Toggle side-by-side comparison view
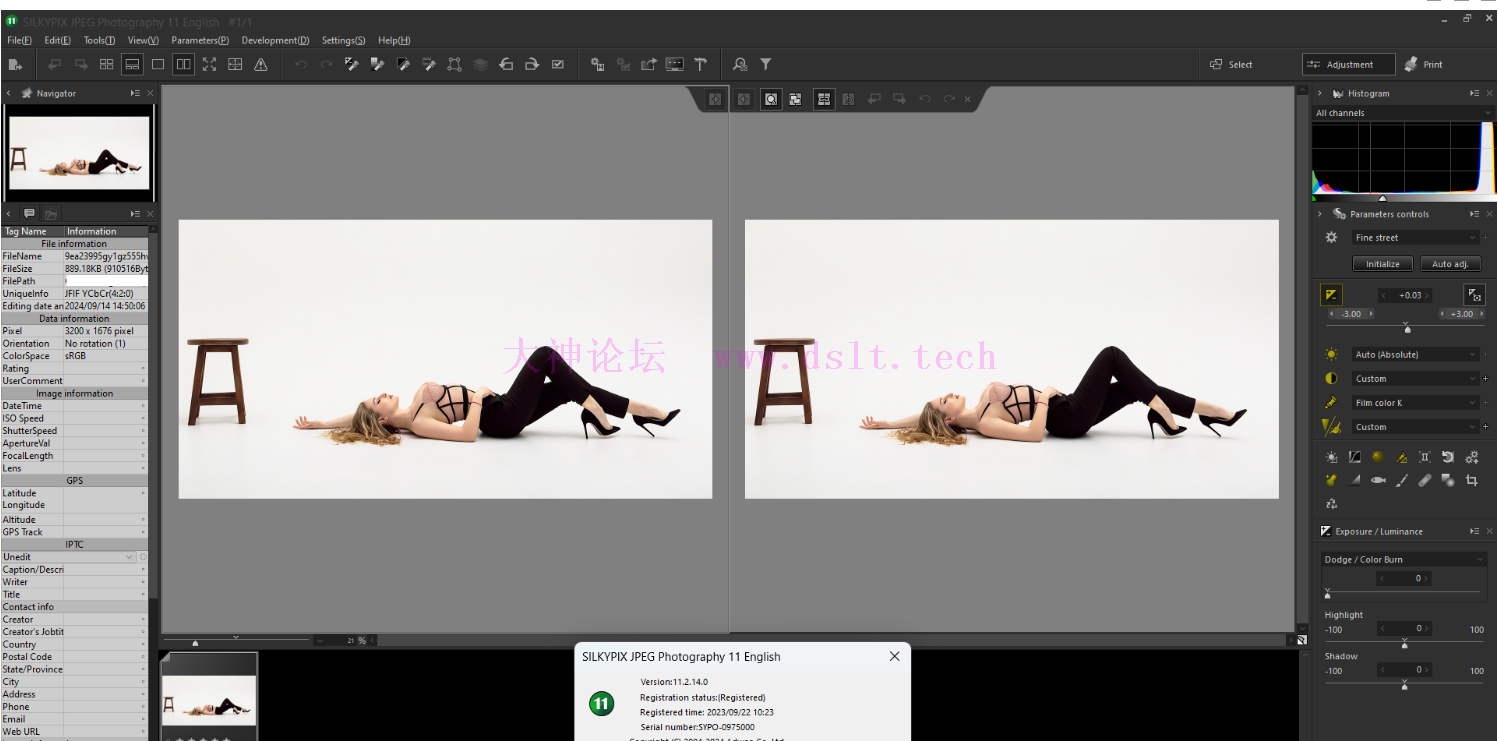 (184, 64)
